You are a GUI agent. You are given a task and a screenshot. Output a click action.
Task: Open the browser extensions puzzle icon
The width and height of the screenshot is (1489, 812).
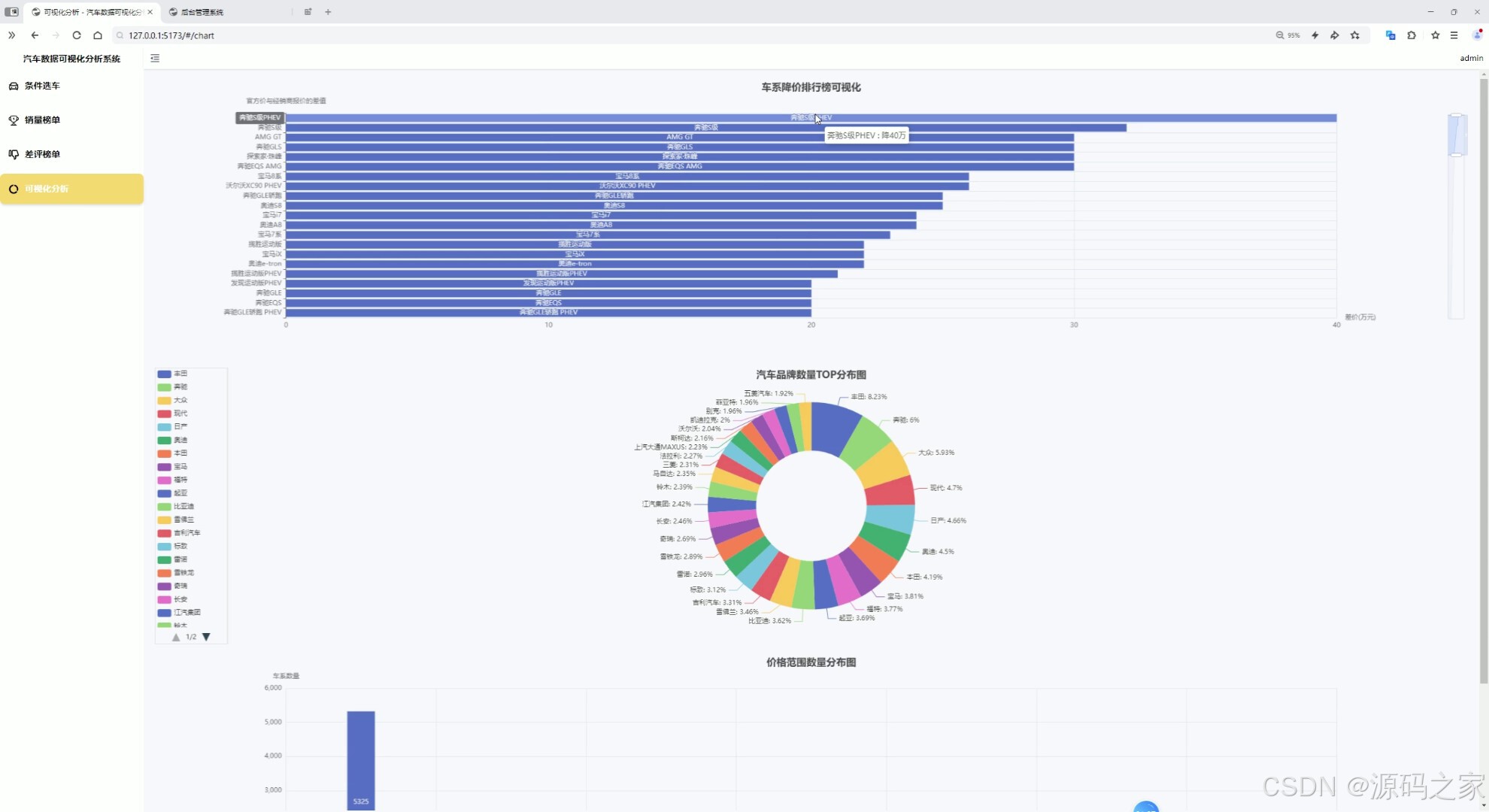[1412, 35]
